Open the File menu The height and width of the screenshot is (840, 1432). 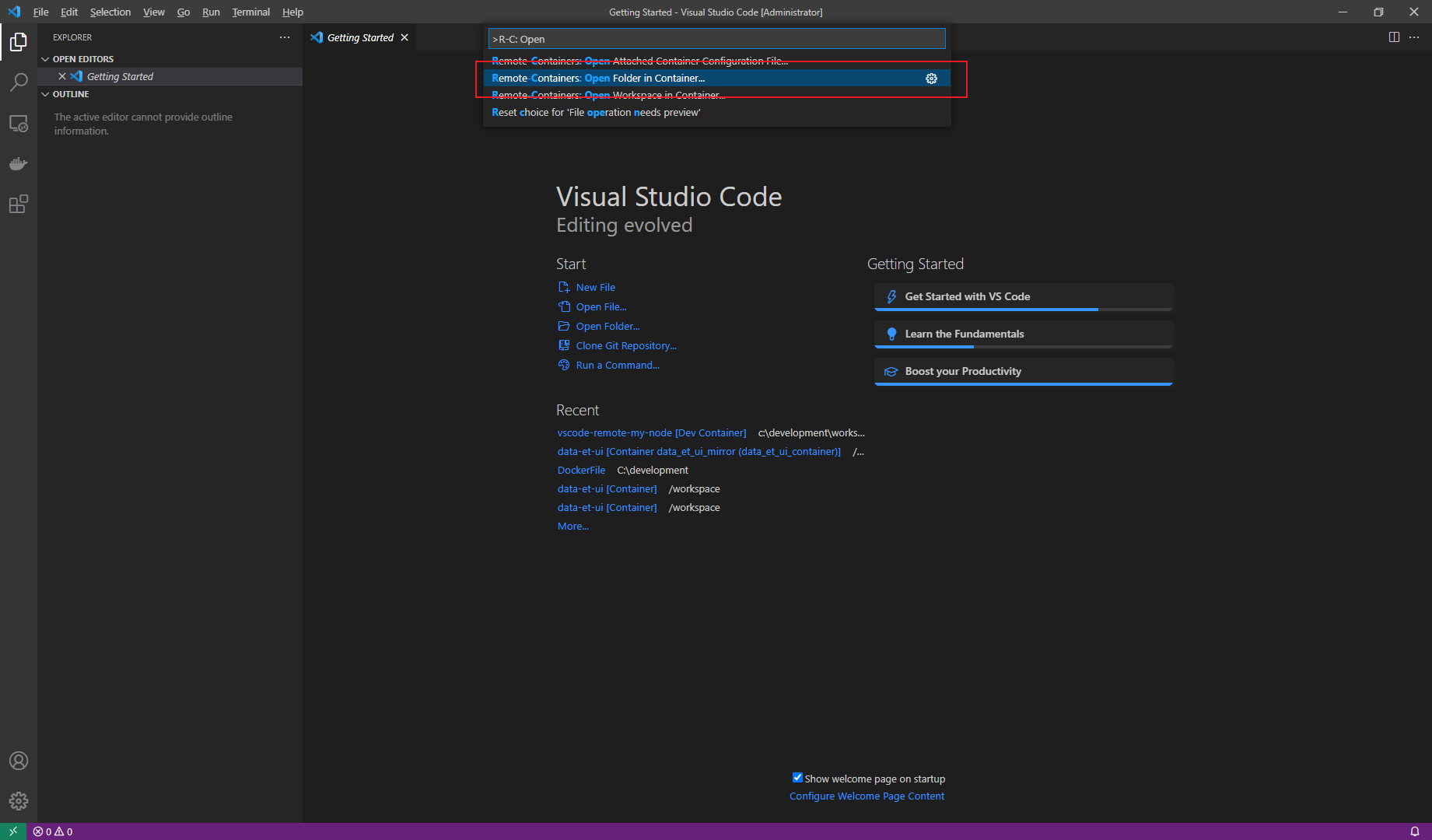[41, 12]
